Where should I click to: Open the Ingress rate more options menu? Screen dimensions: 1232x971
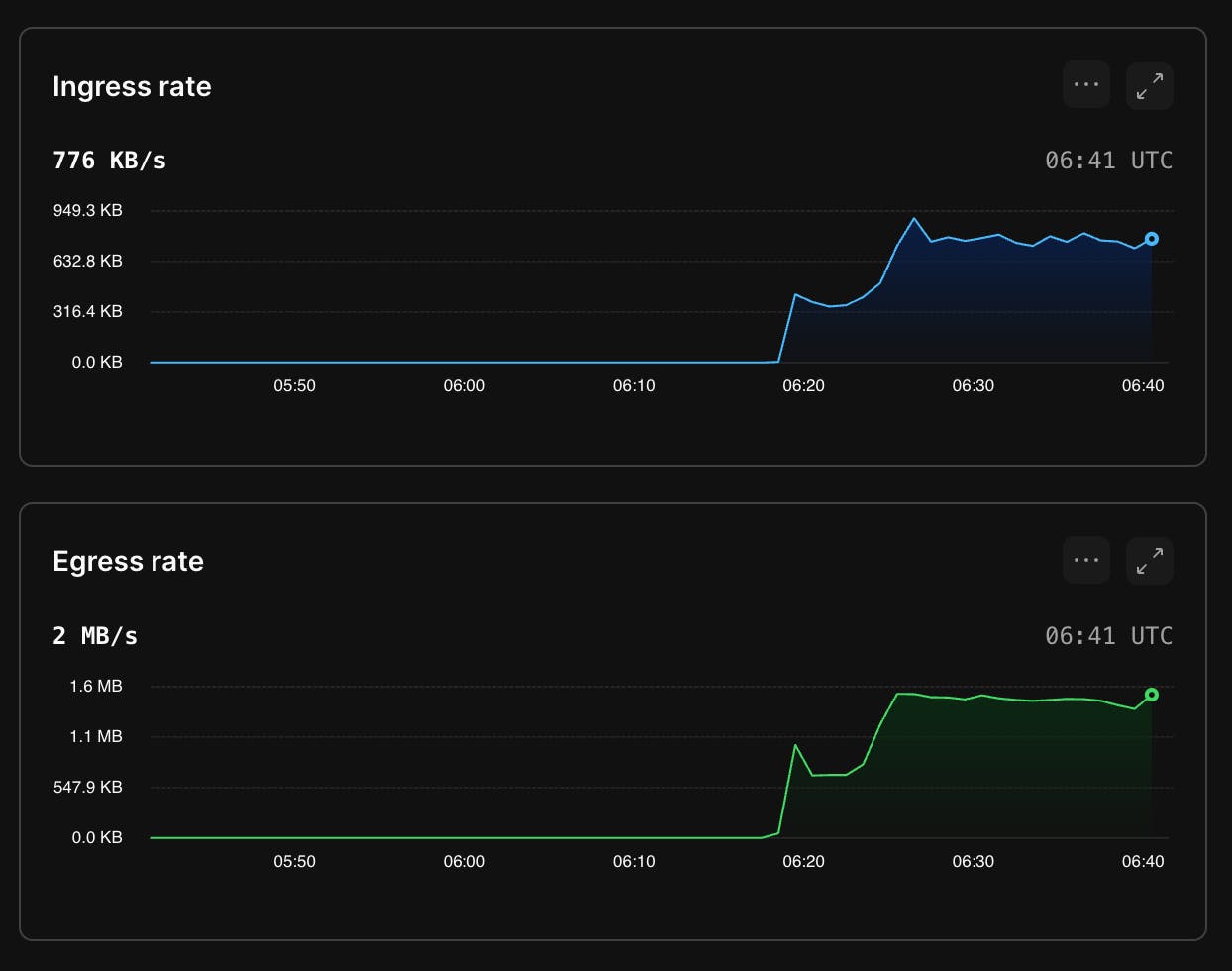click(1086, 85)
